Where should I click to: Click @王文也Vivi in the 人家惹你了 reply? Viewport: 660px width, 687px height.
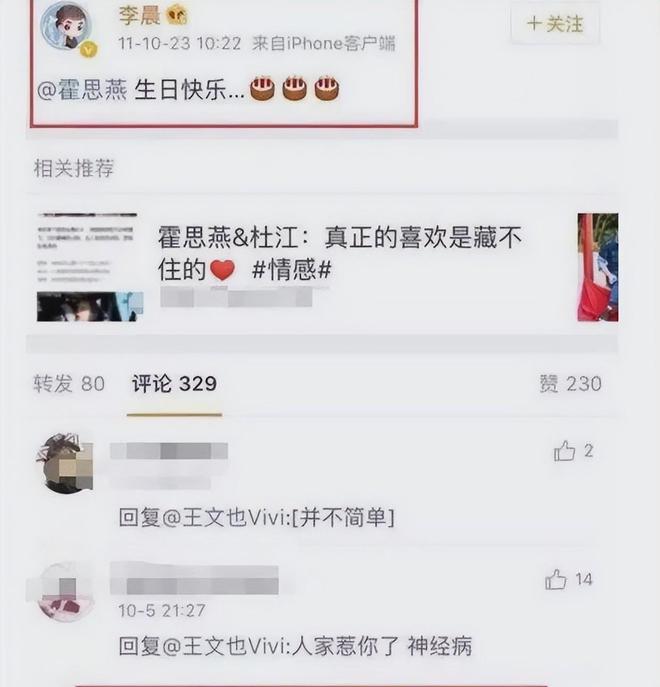coord(224,646)
